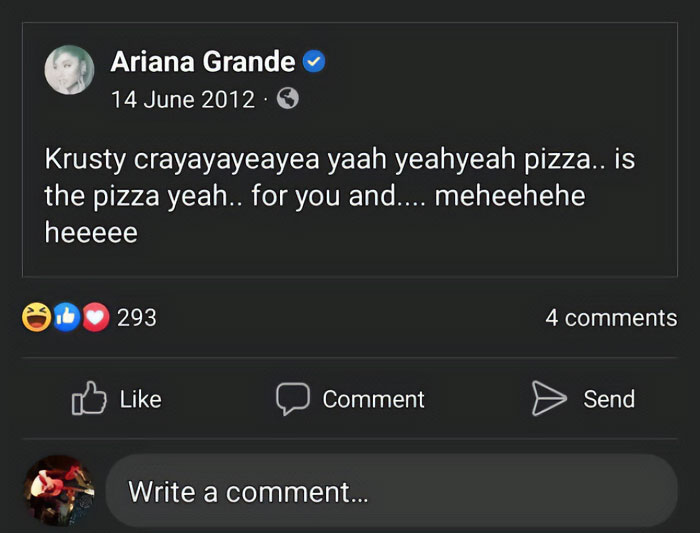Click the thumbs-up outline Like icon
Screen dimensions: 700x533
tap(90, 399)
